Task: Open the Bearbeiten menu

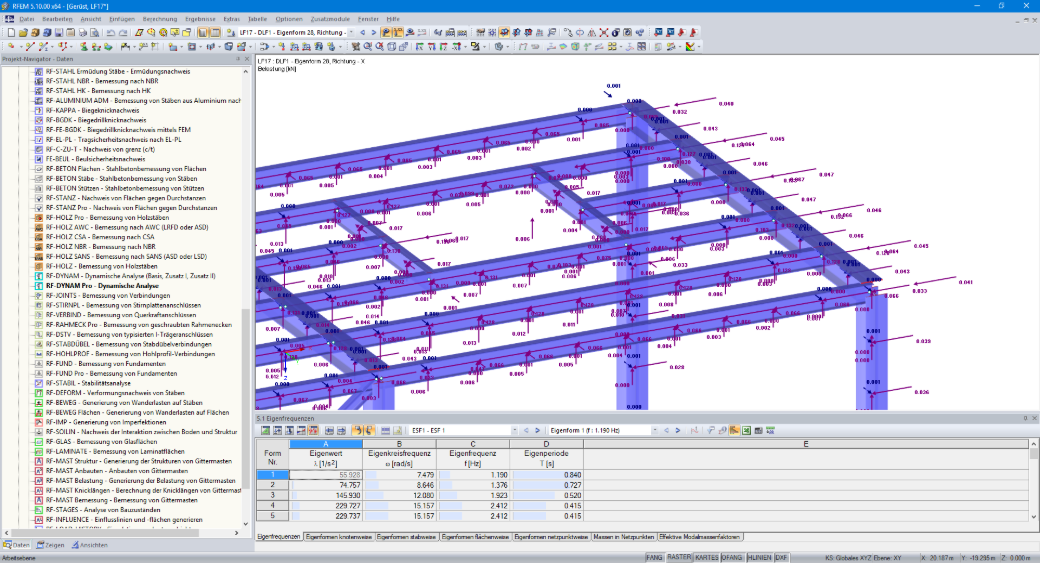Action: tap(57, 19)
